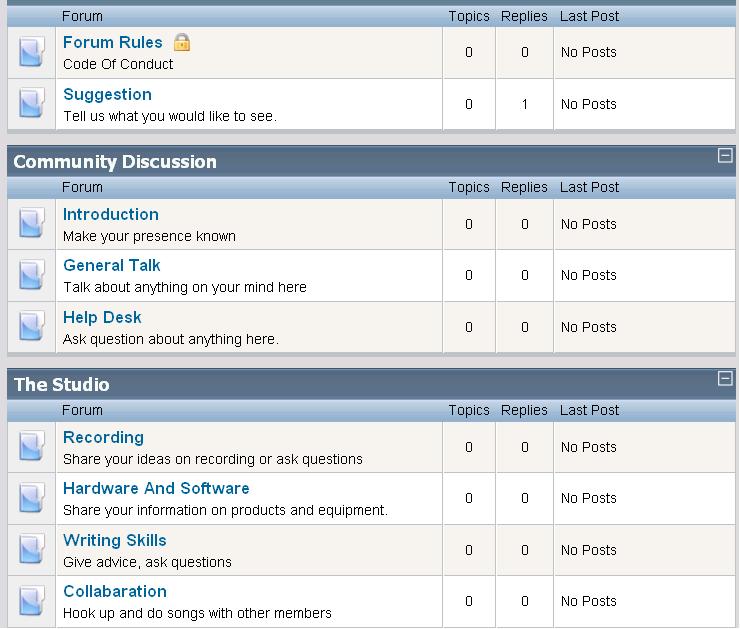The image size is (740, 629).
Task: Click the forum status icon beside Forum Rules
Action: pyautogui.click(x=32, y=52)
